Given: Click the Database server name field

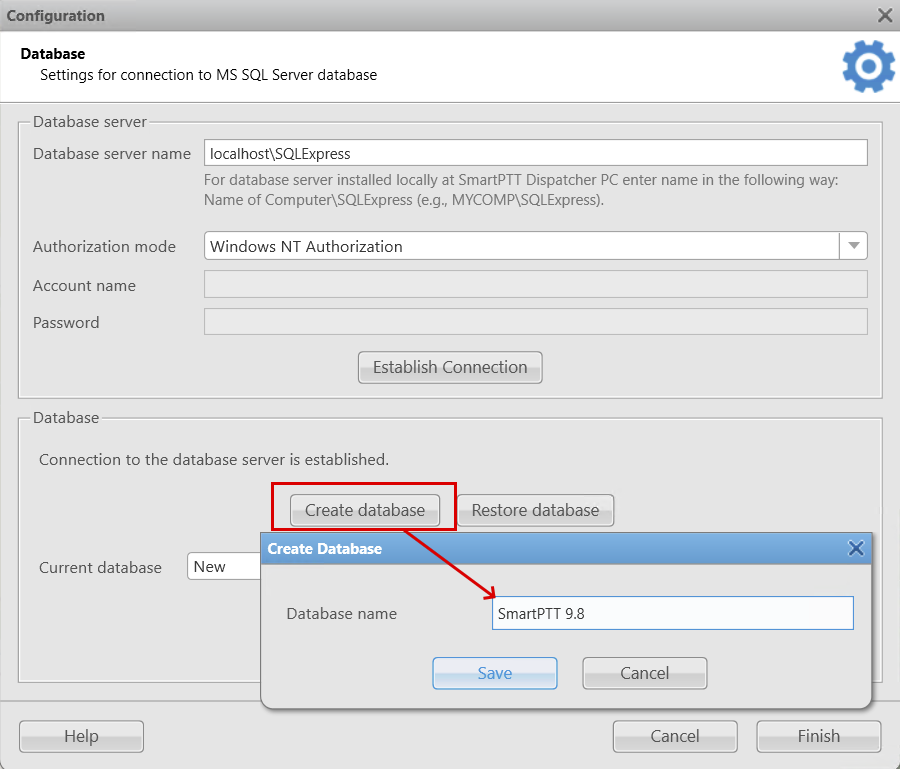Looking at the screenshot, I should (536, 153).
